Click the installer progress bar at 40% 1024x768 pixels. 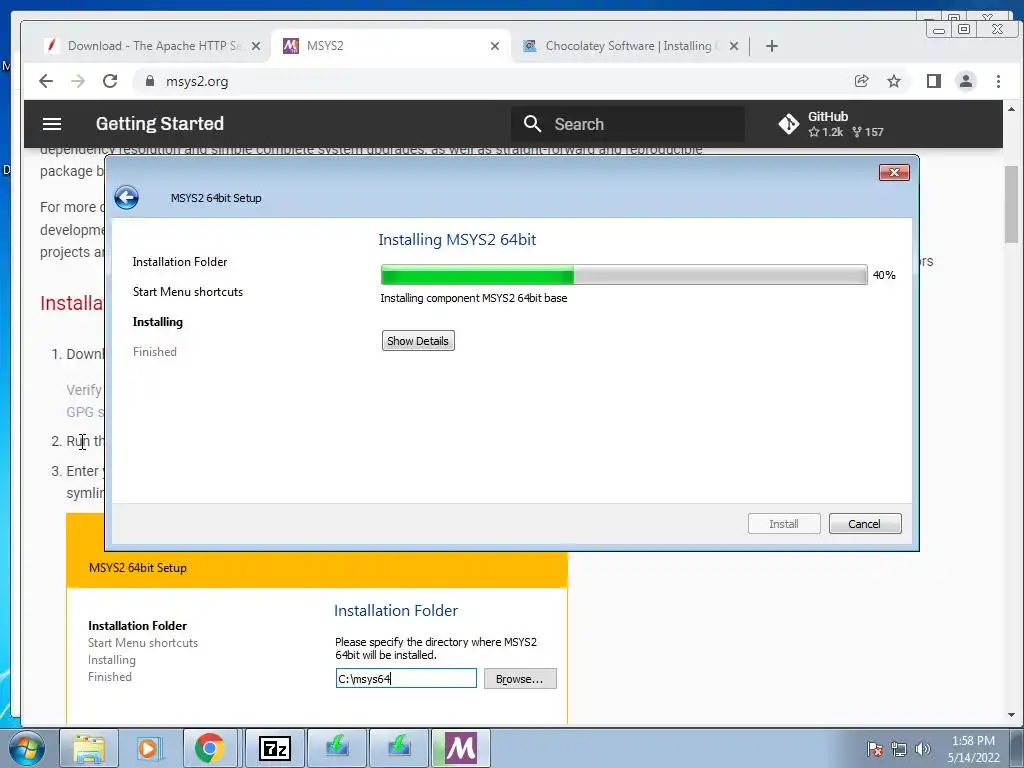click(x=624, y=275)
